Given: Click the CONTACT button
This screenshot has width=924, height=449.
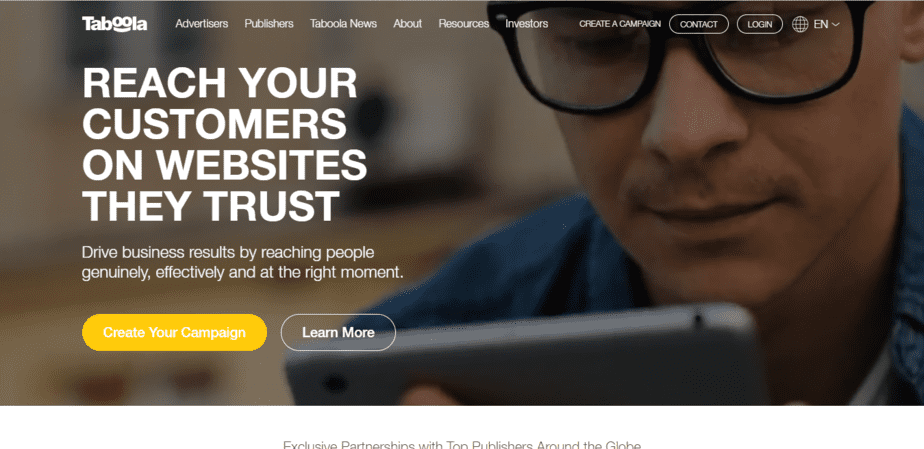Looking at the screenshot, I should (x=699, y=24).
